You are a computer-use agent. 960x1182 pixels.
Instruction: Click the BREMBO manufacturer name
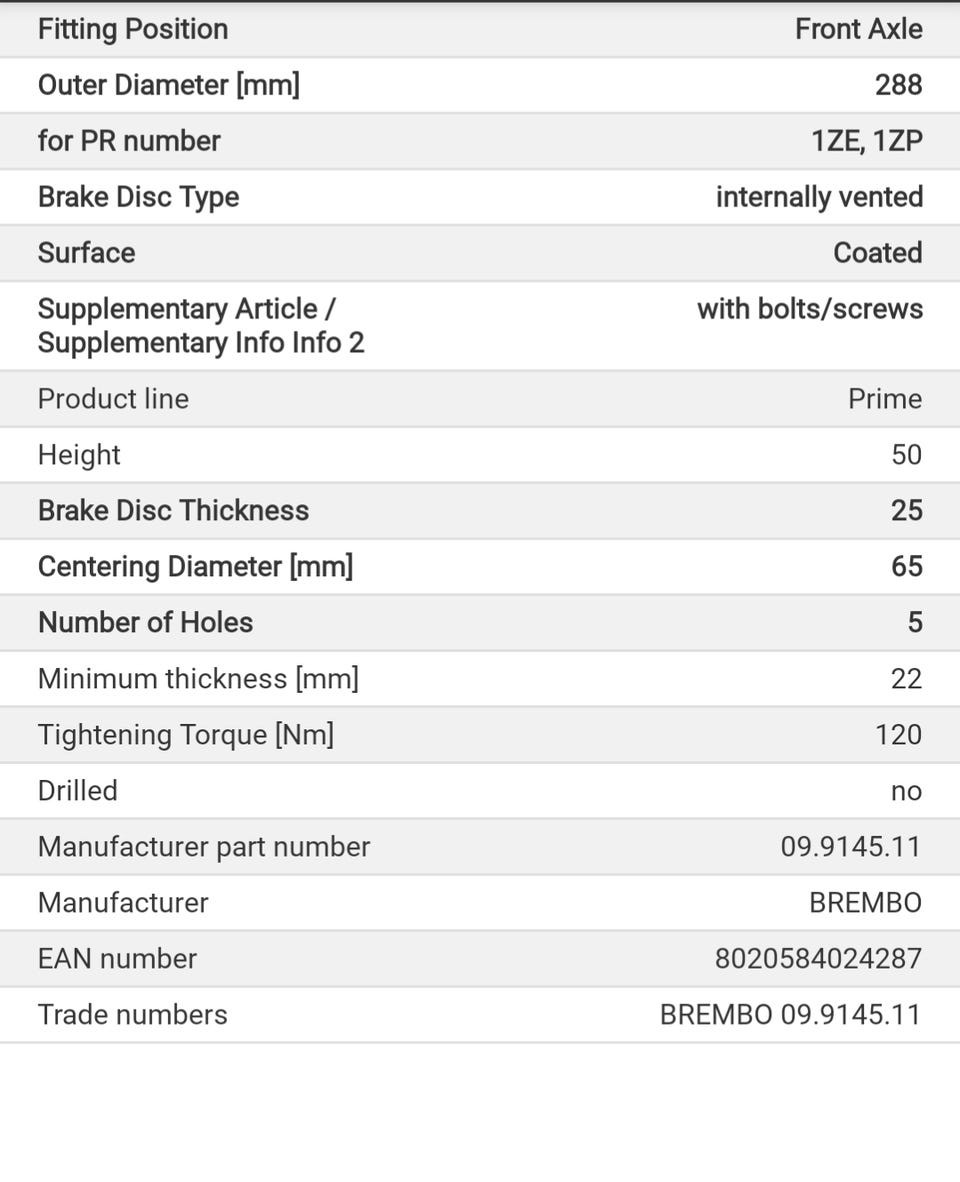pos(865,903)
